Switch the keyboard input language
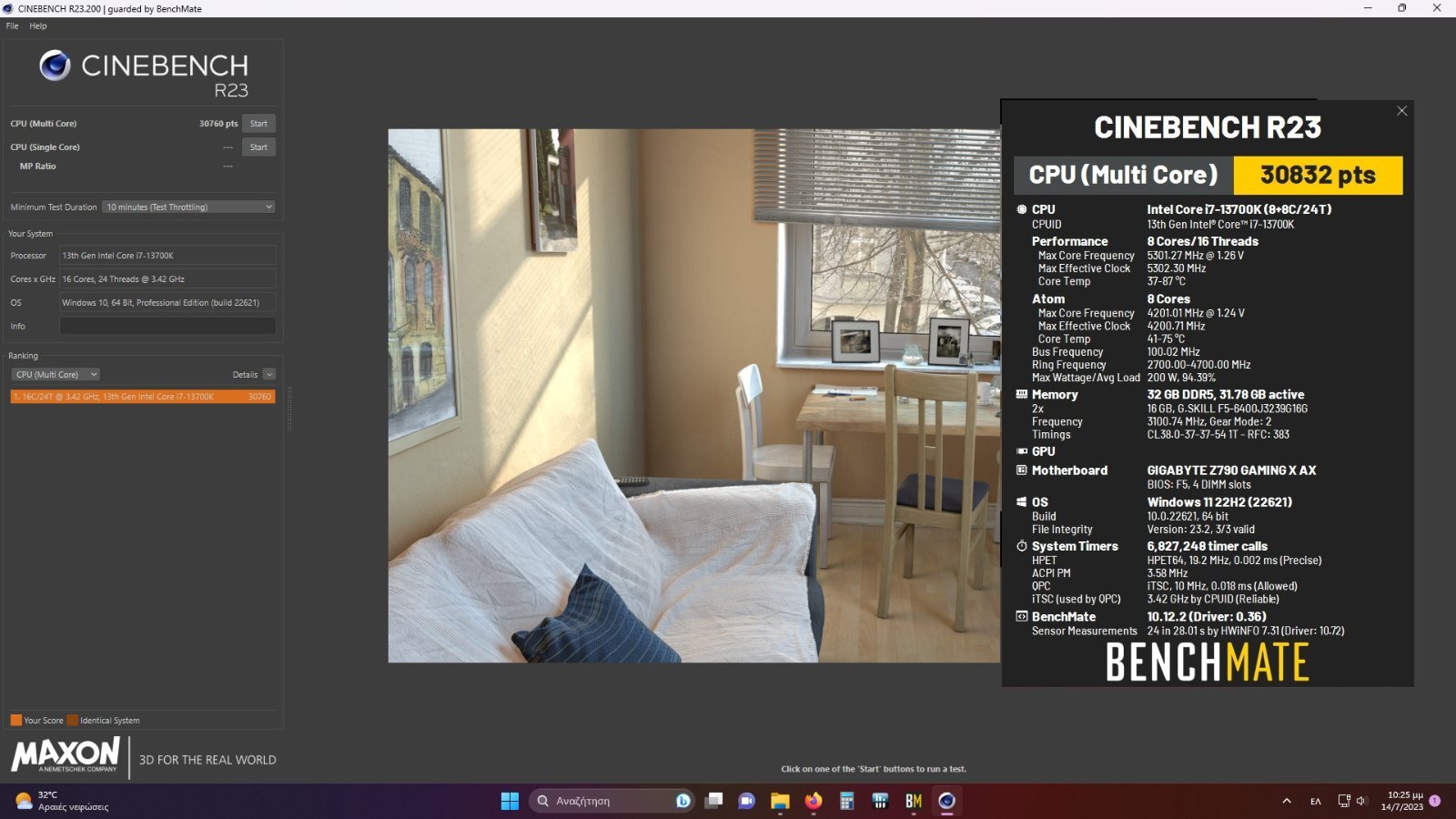 click(x=1315, y=802)
